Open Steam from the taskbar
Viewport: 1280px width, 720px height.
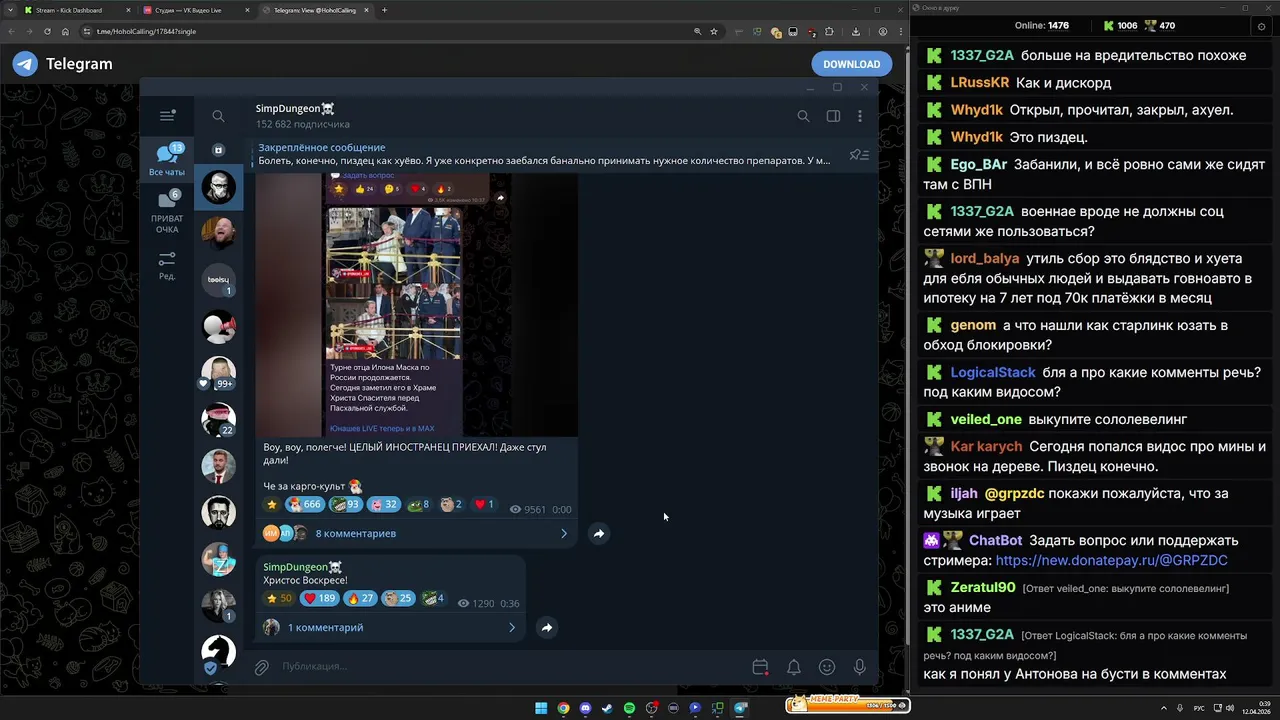point(607,708)
